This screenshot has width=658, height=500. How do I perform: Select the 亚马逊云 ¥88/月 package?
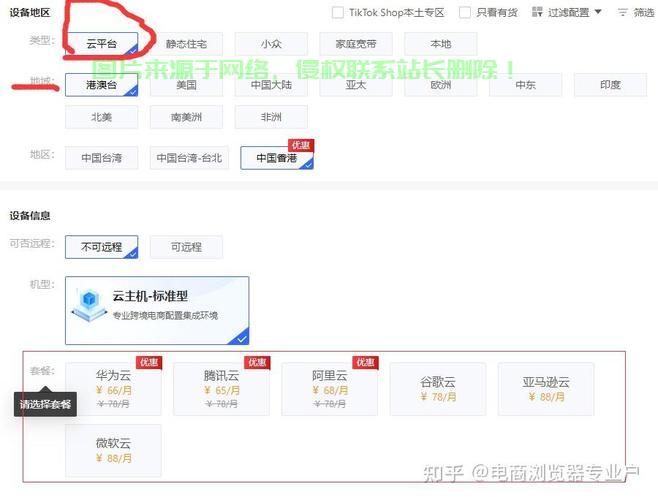coord(546,389)
